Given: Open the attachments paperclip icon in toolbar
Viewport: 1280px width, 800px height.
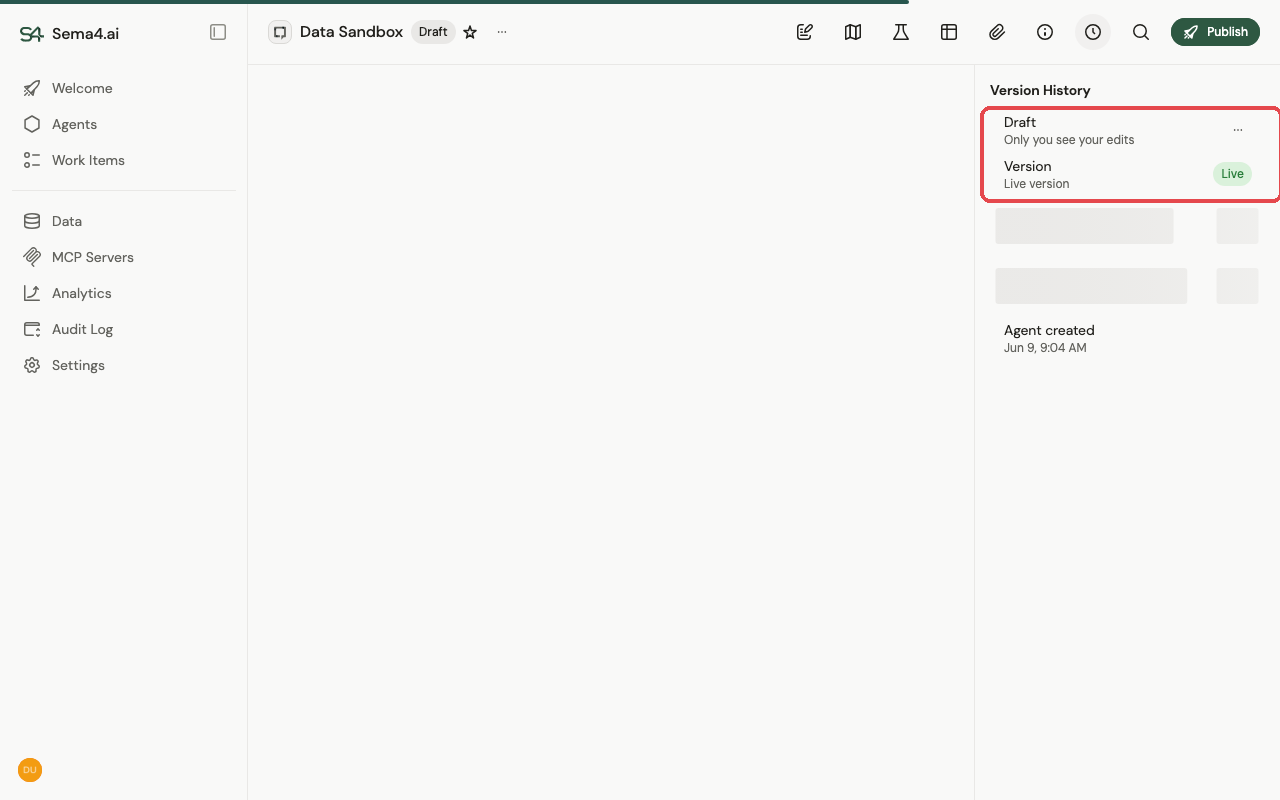Looking at the screenshot, I should point(997,32).
